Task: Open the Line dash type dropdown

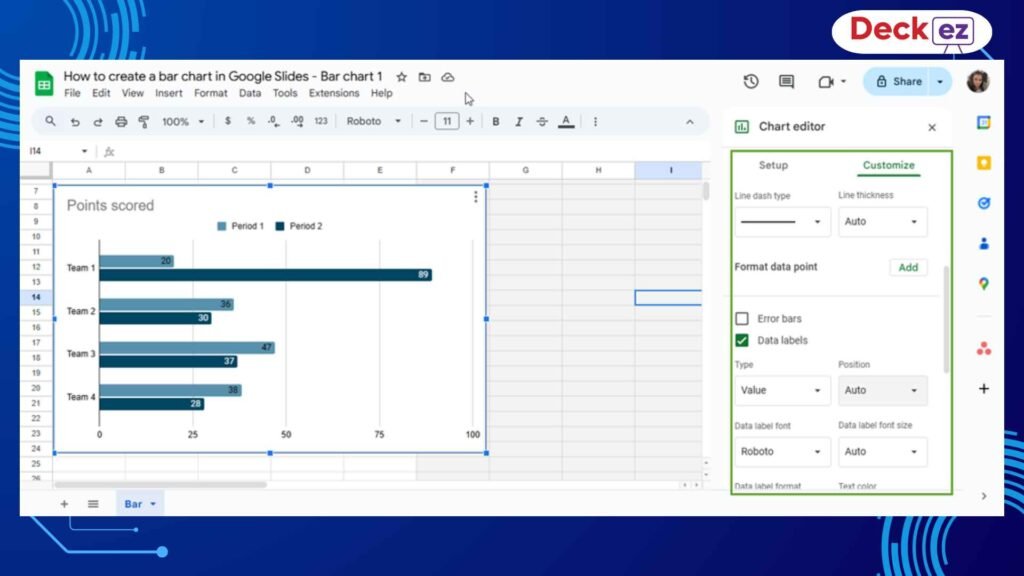Action: pos(782,222)
